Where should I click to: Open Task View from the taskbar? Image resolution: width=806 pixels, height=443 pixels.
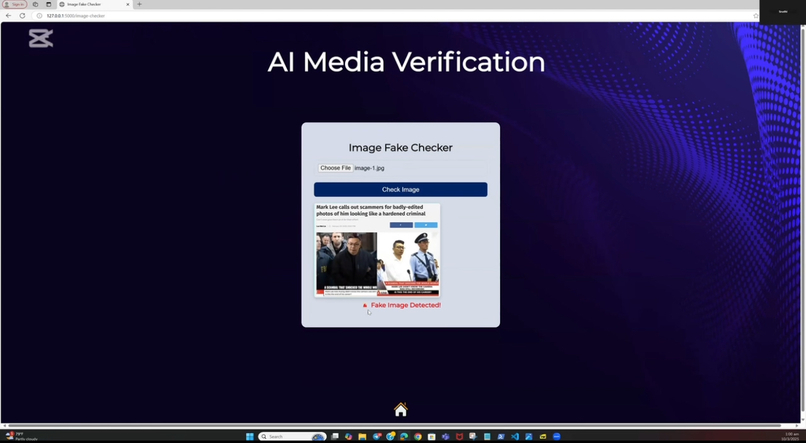pos(335,436)
